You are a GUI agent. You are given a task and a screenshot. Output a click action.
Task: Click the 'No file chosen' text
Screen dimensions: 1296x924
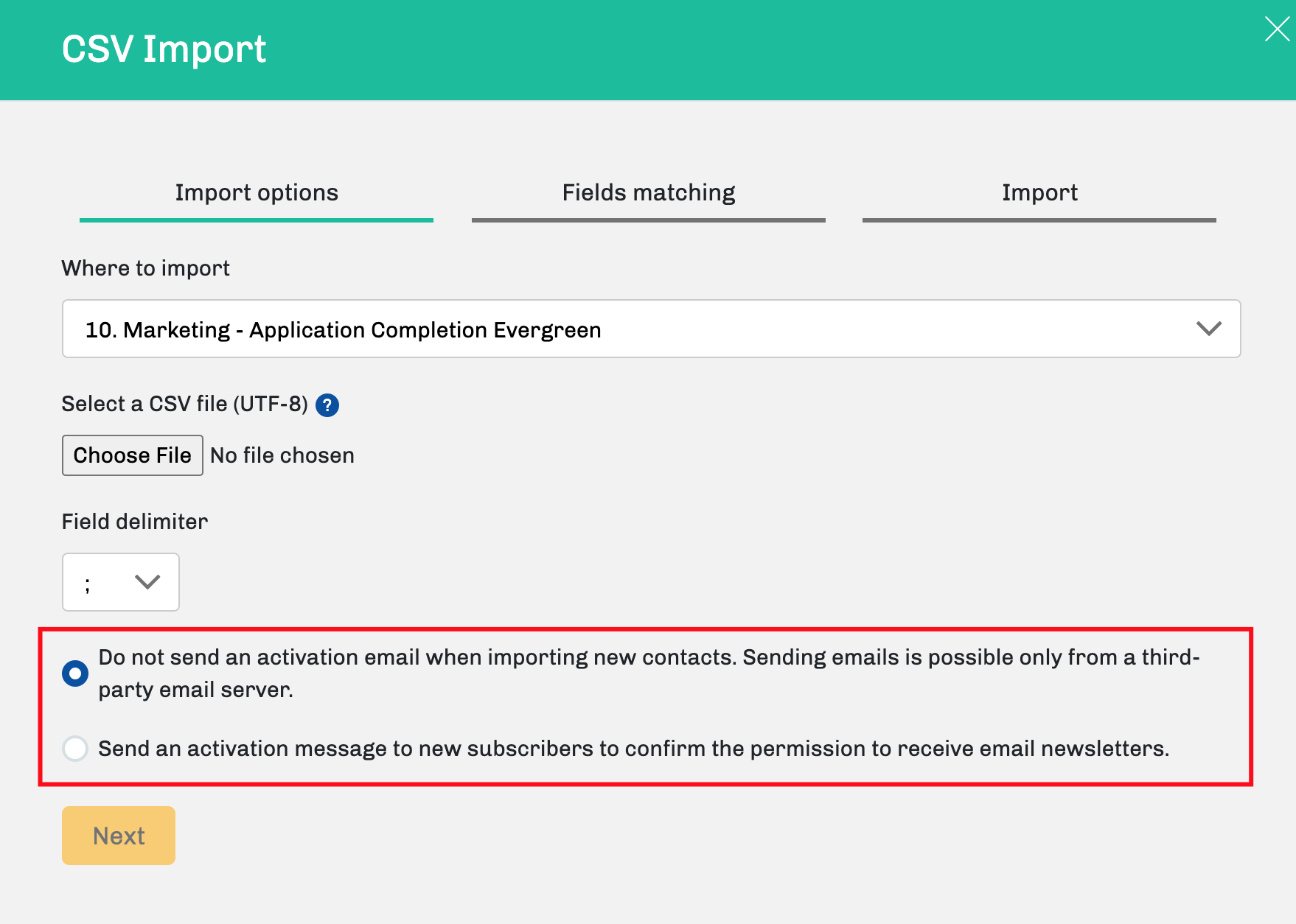tap(282, 455)
